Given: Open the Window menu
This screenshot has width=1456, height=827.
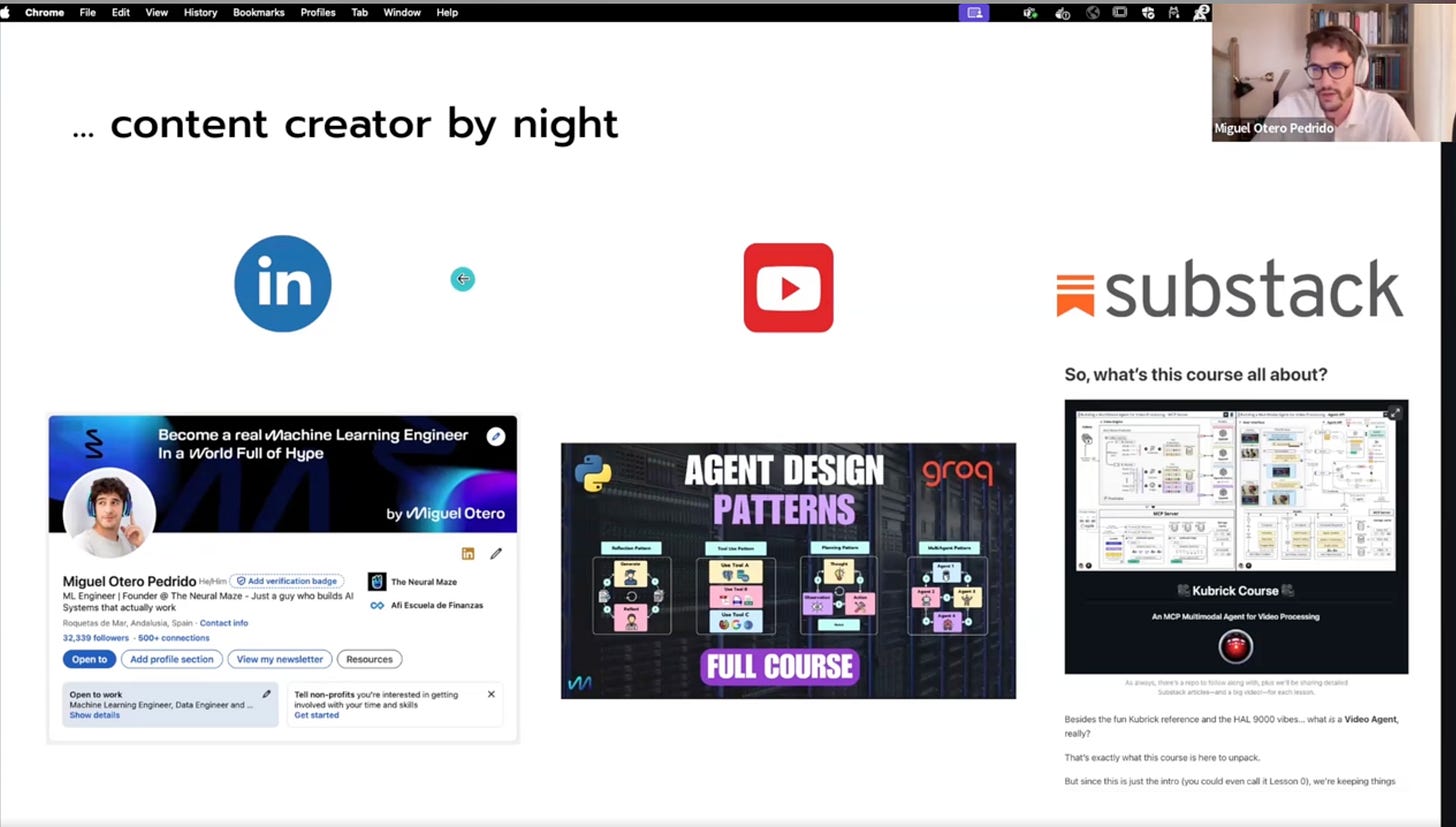Looking at the screenshot, I should (402, 12).
